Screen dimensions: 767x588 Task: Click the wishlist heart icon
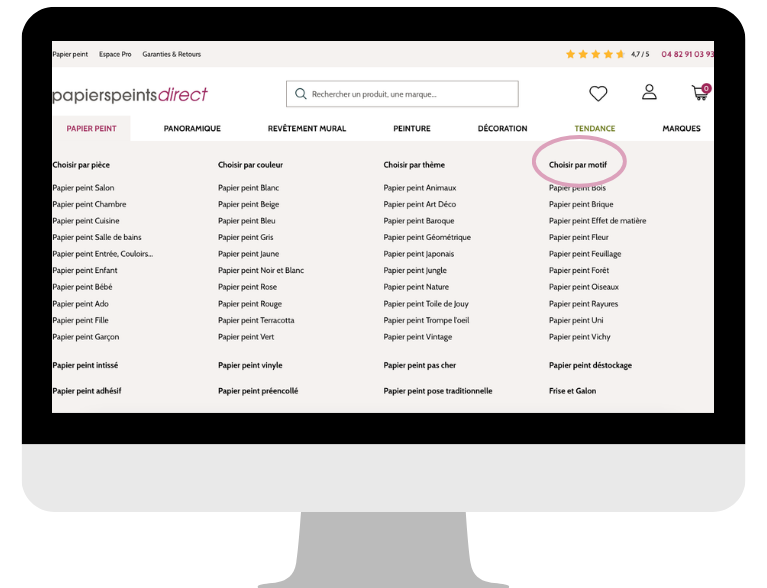[598, 94]
